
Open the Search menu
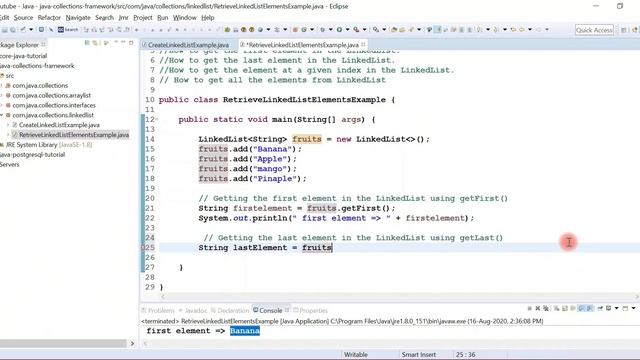tap(104, 18)
